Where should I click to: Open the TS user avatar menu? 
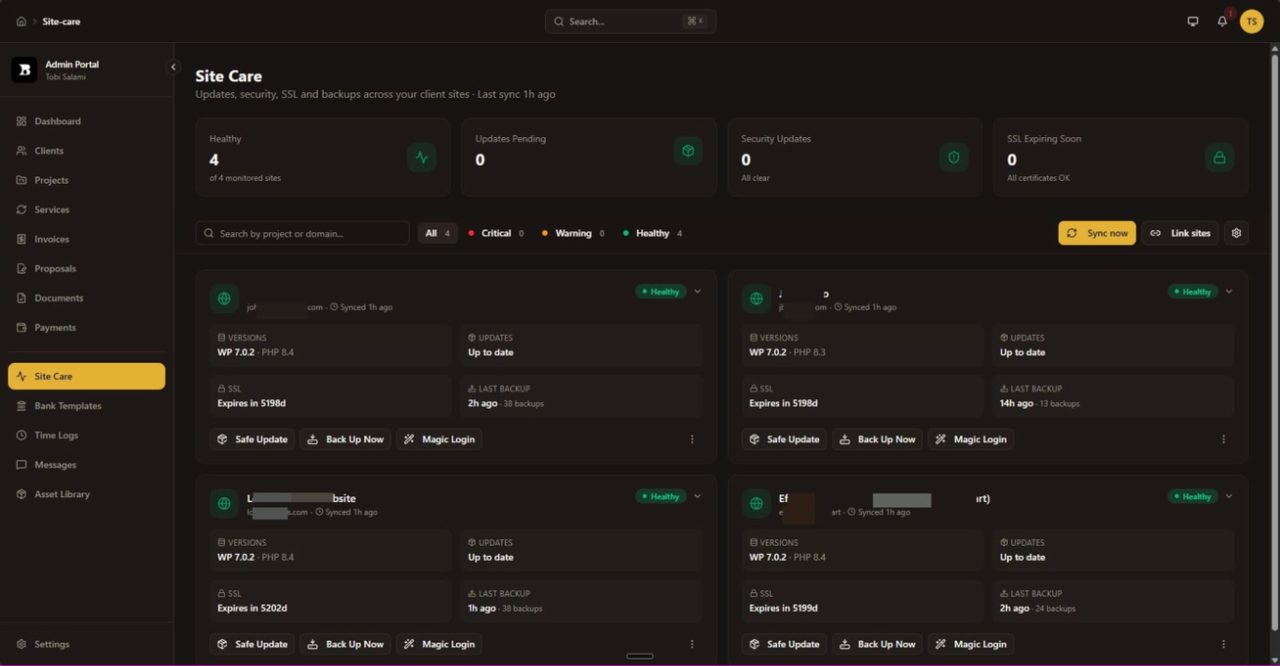click(x=1252, y=21)
